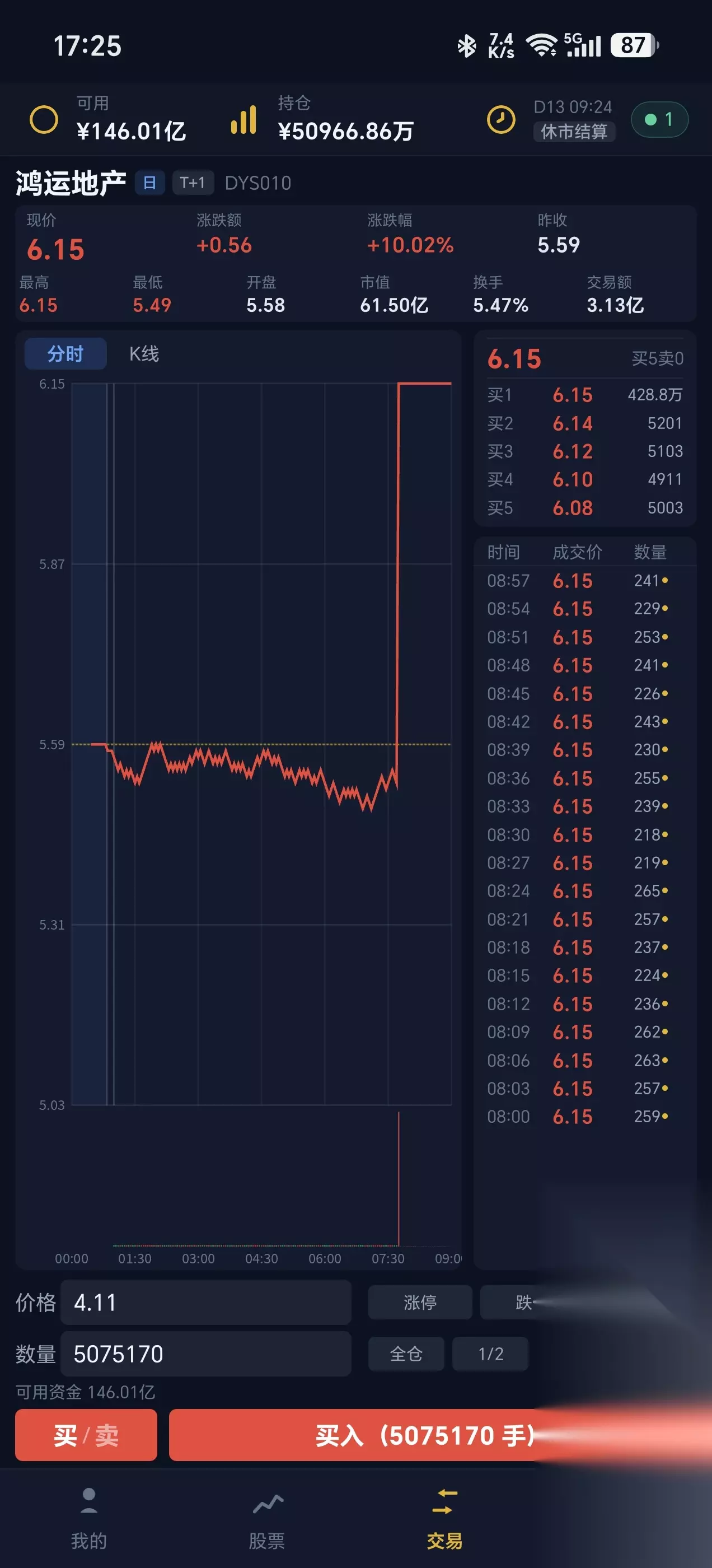Focus the 数量 input showing 5075170

(x=205, y=1354)
